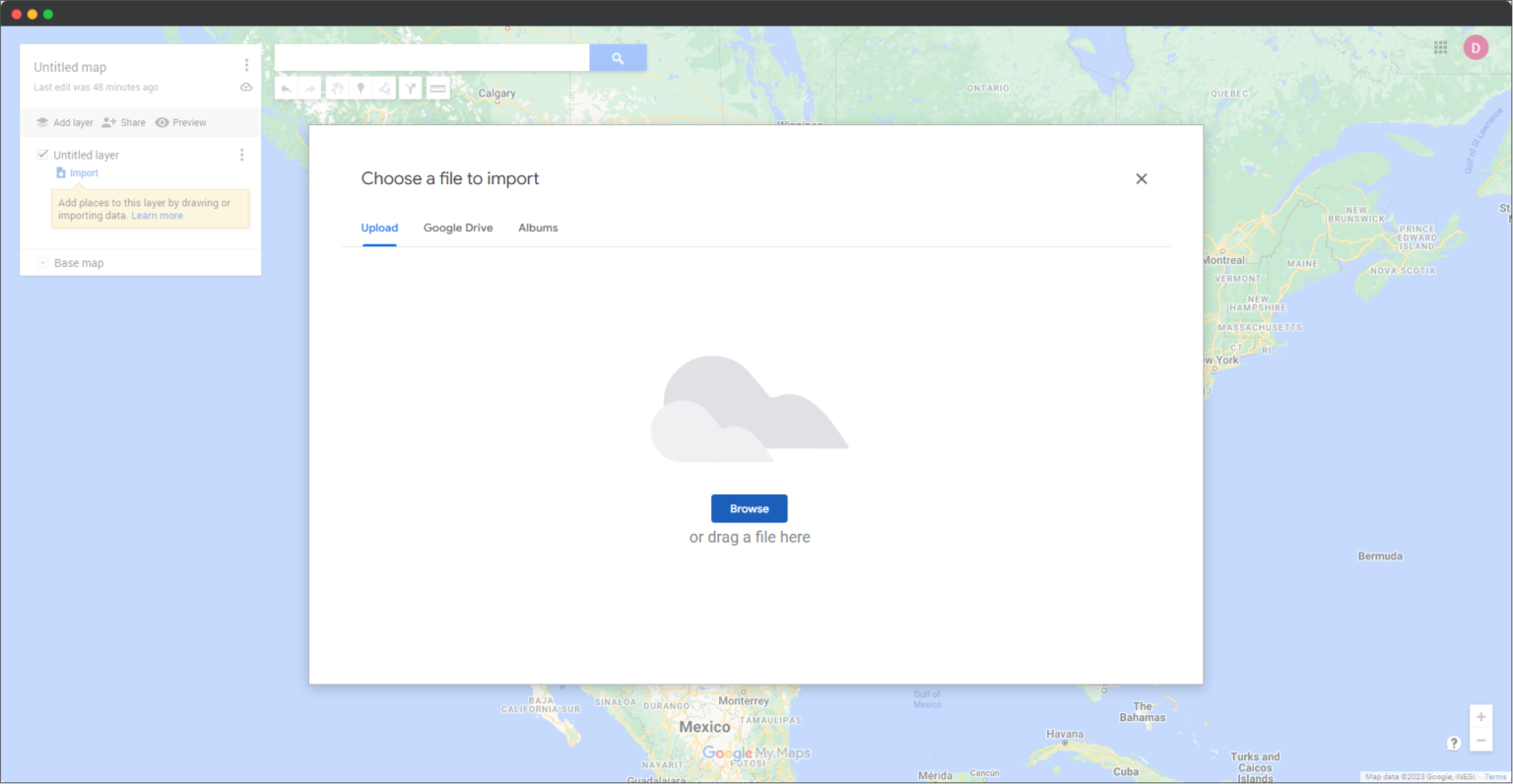Click the blue search magnifier button

(618, 58)
